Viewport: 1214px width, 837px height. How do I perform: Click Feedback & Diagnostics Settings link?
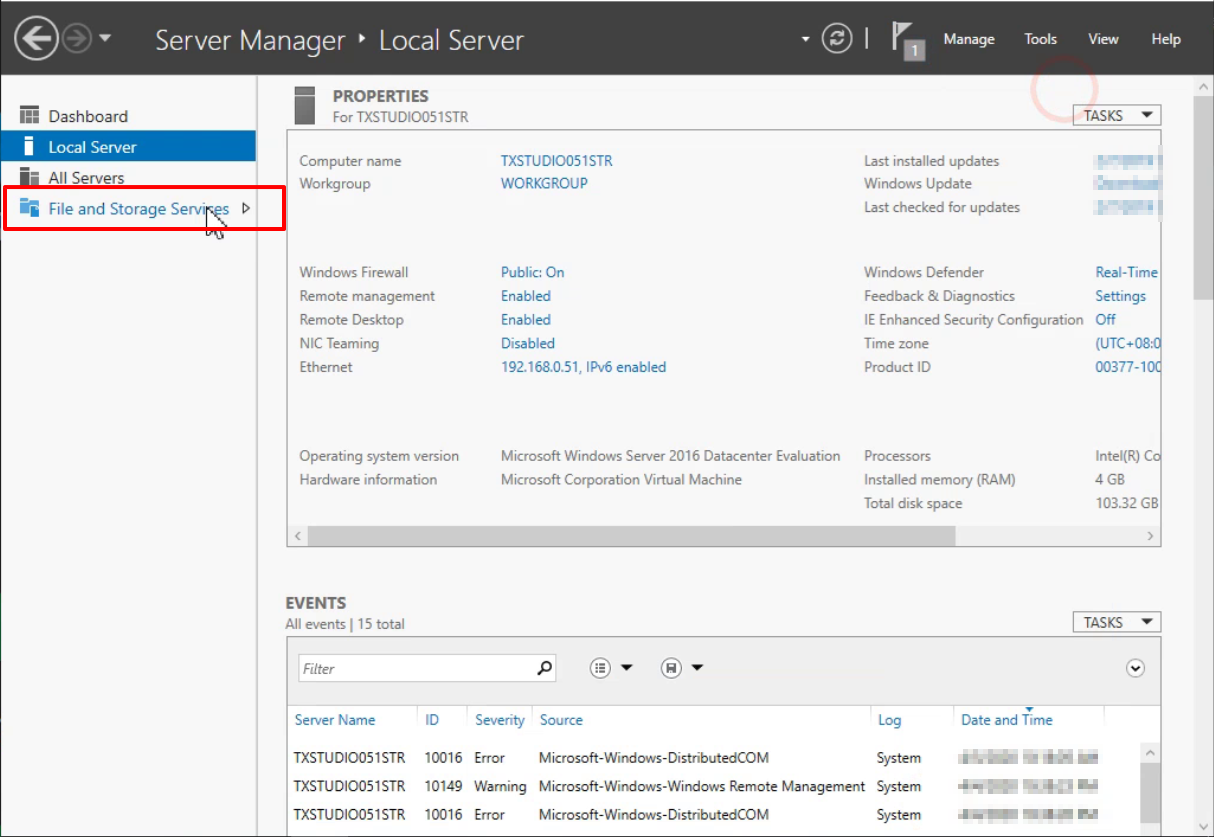[1121, 296]
